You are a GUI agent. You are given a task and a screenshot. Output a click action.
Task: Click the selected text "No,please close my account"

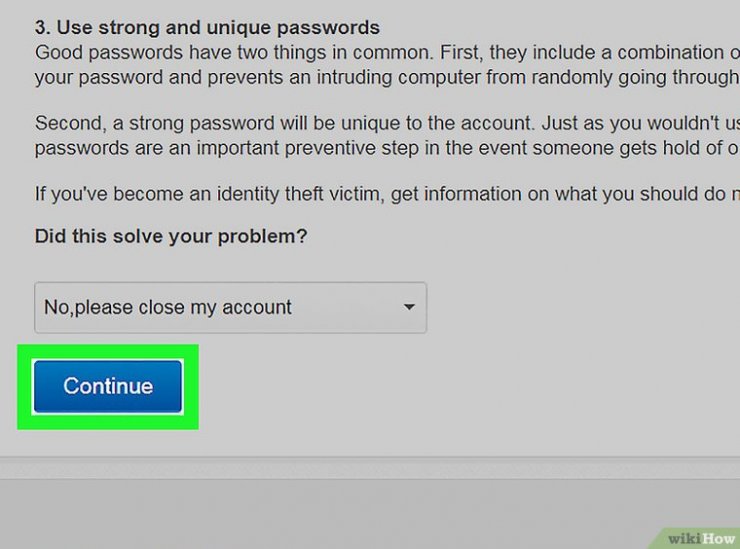[168, 308]
